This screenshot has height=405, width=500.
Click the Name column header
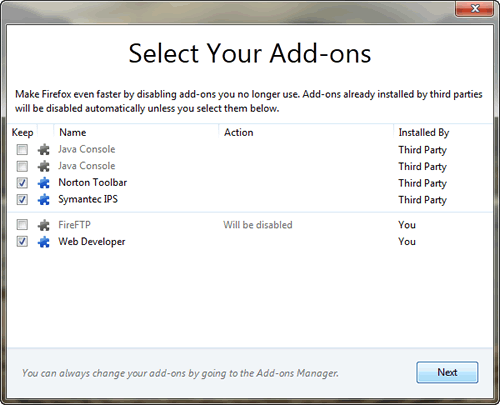[136, 132]
